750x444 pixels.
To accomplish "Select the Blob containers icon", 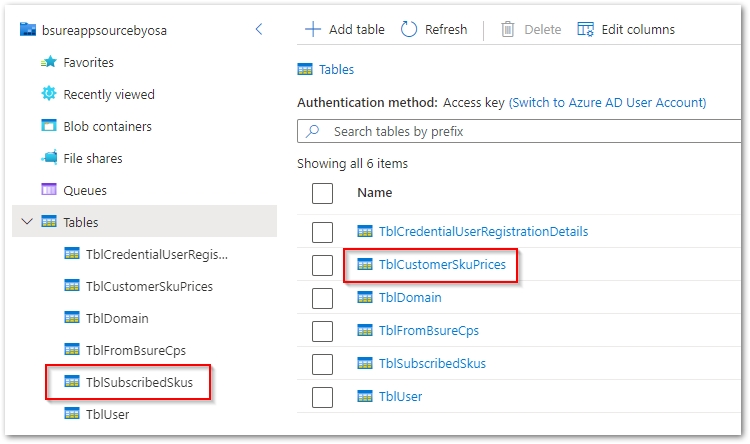I will pyautogui.click(x=48, y=126).
